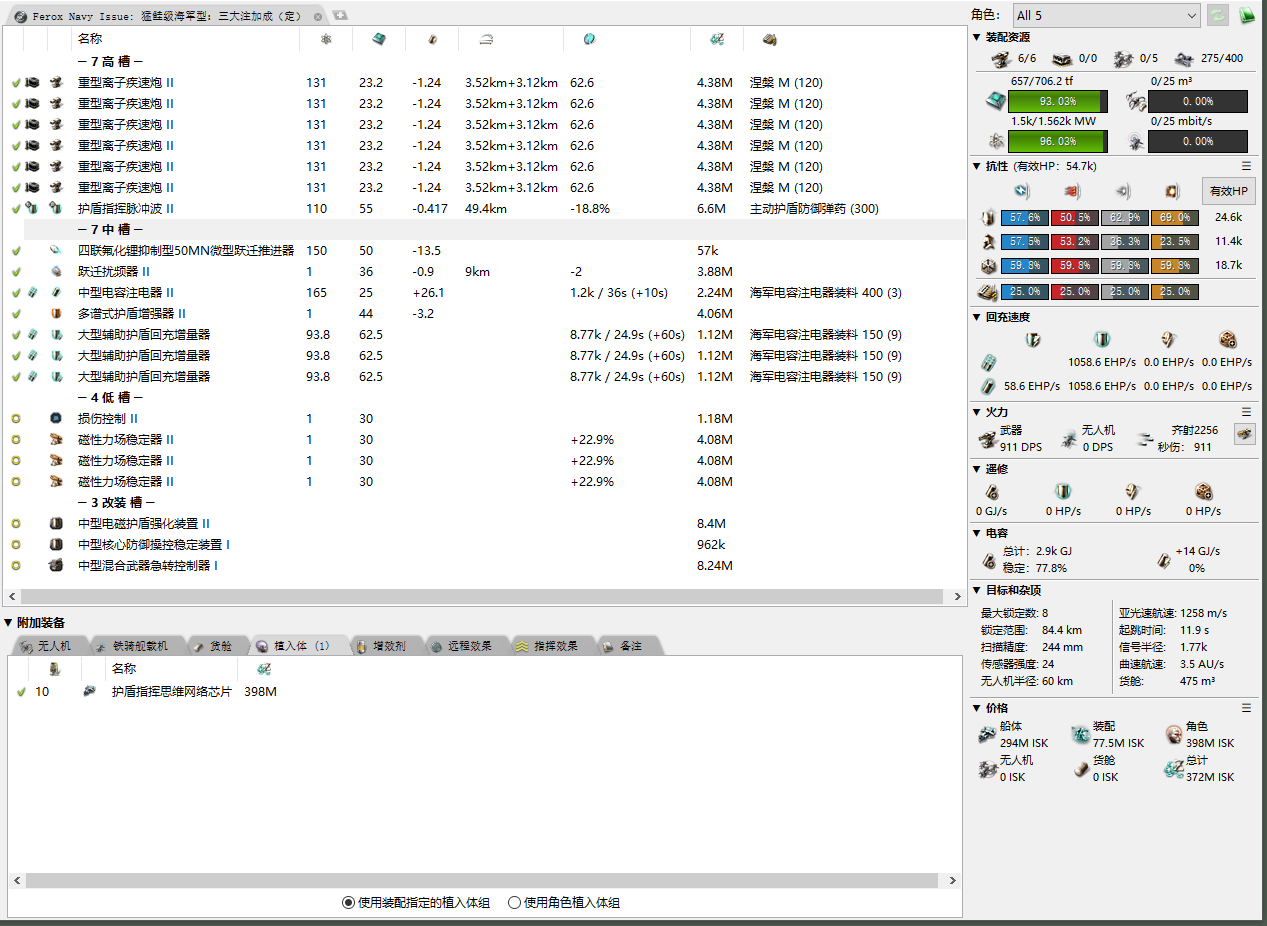Open the price panel hamburger menu
The image size is (1267, 926).
pyautogui.click(x=1246, y=708)
